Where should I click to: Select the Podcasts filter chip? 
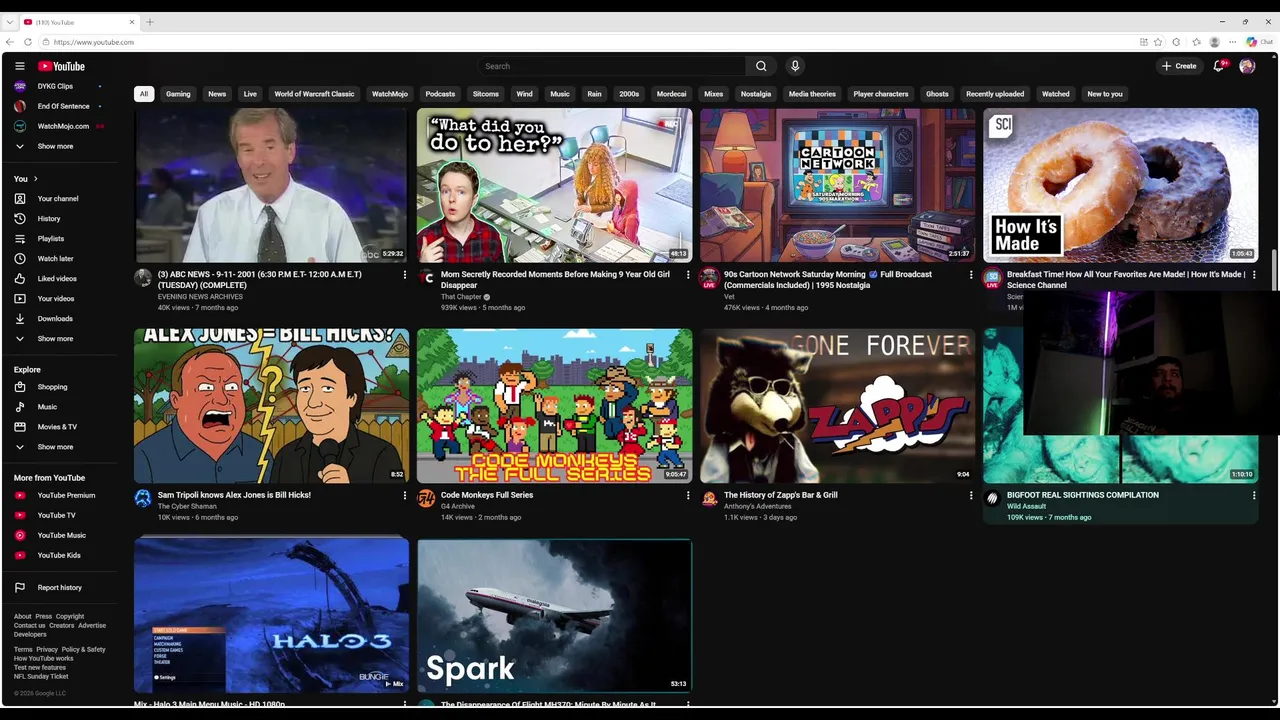[440, 94]
